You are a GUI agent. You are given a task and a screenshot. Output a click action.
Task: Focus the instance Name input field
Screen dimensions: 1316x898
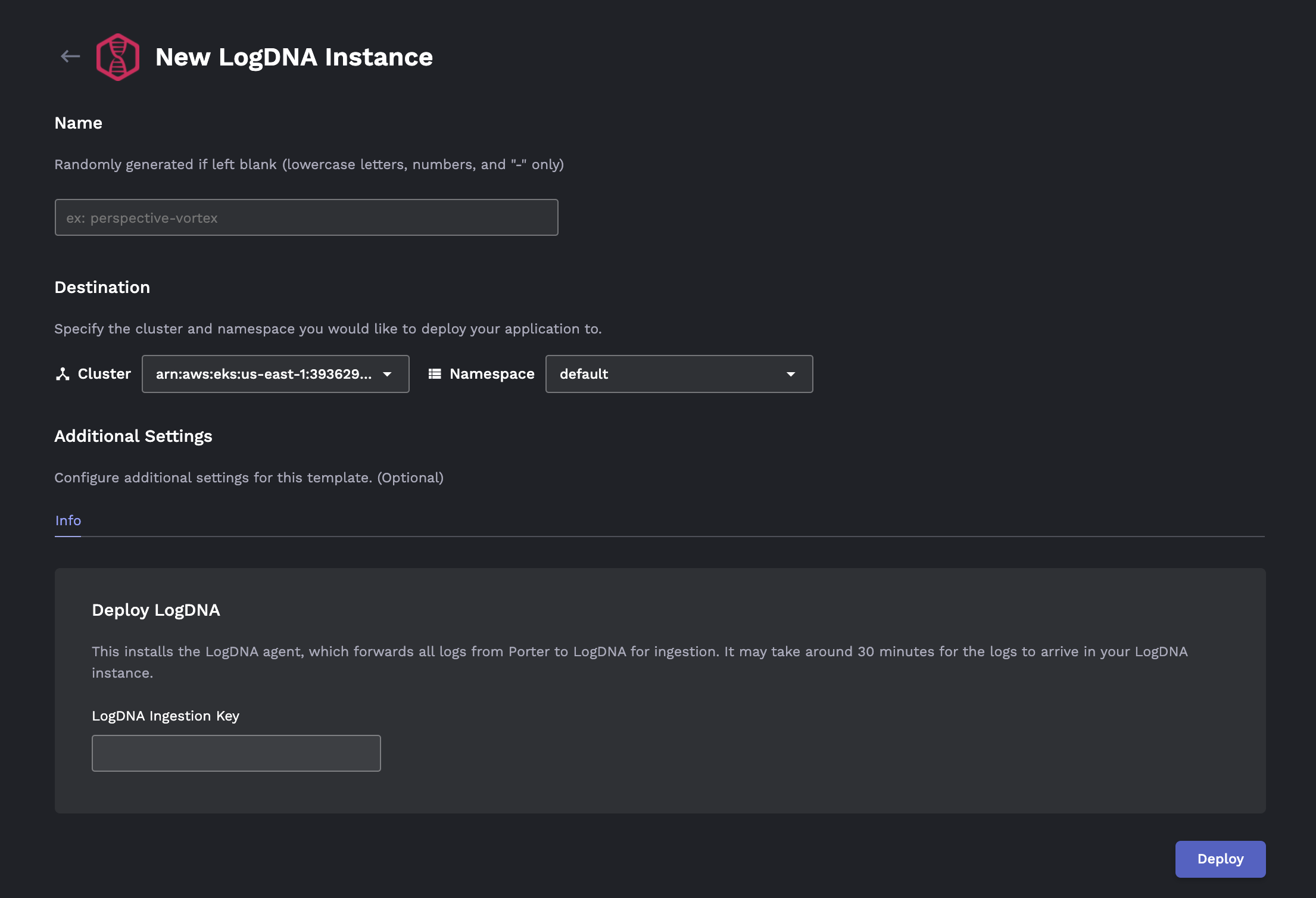306,218
